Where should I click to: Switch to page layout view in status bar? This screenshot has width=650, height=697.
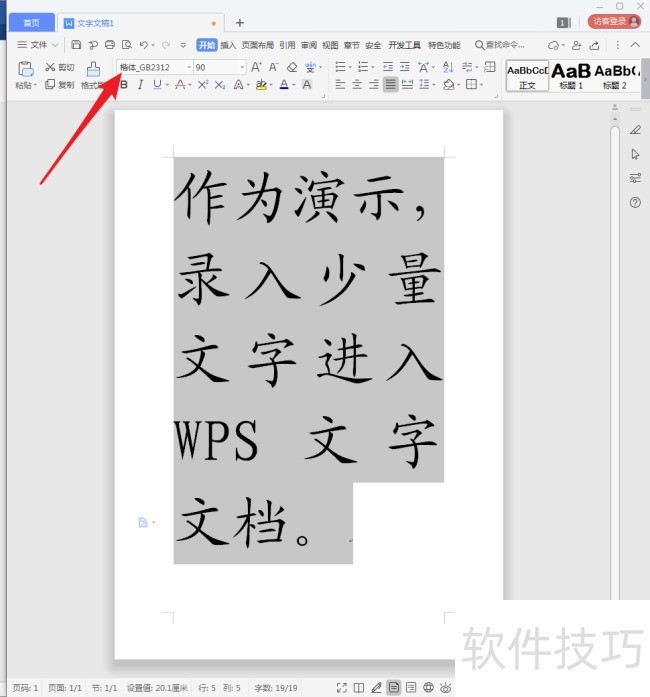393,688
